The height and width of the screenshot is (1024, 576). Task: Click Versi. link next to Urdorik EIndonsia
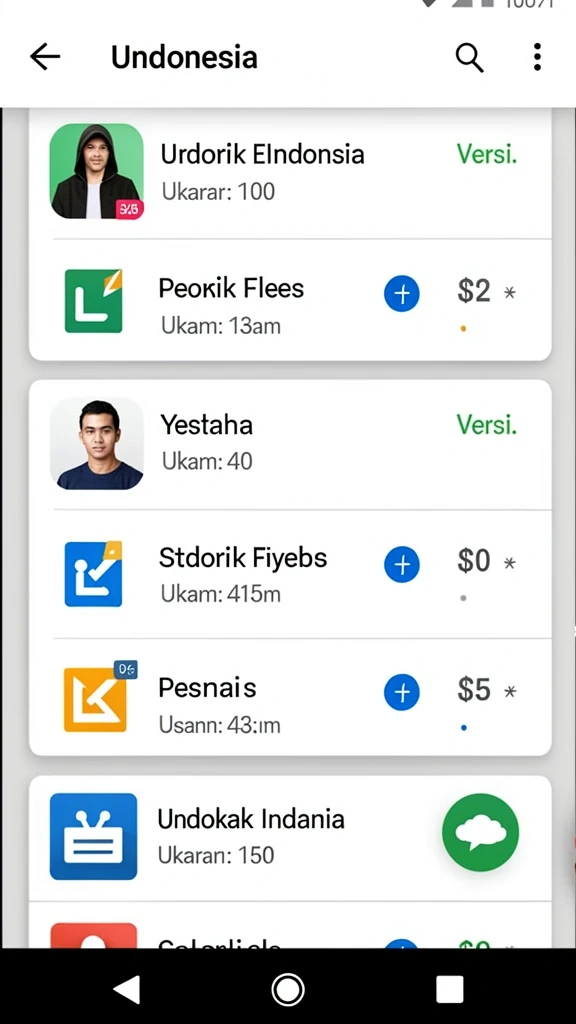pos(487,154)
